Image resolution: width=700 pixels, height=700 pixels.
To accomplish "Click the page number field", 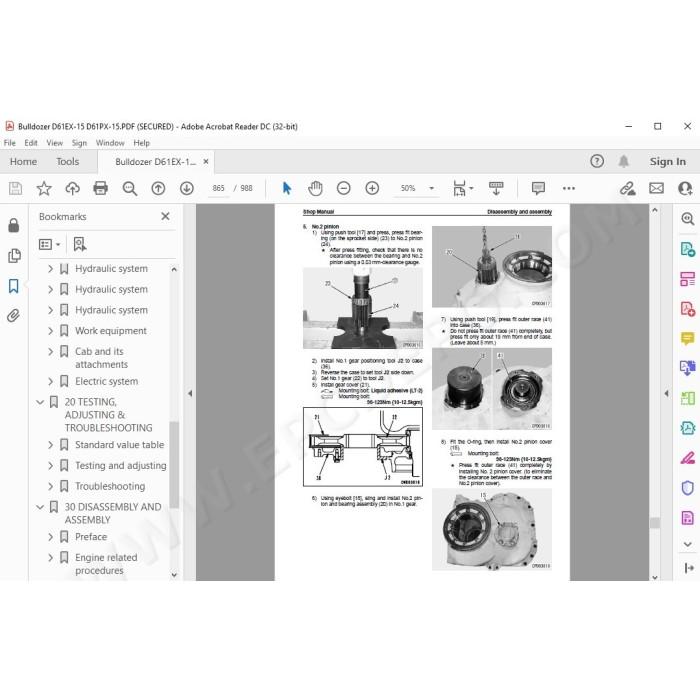I will (x=218, y=188).
